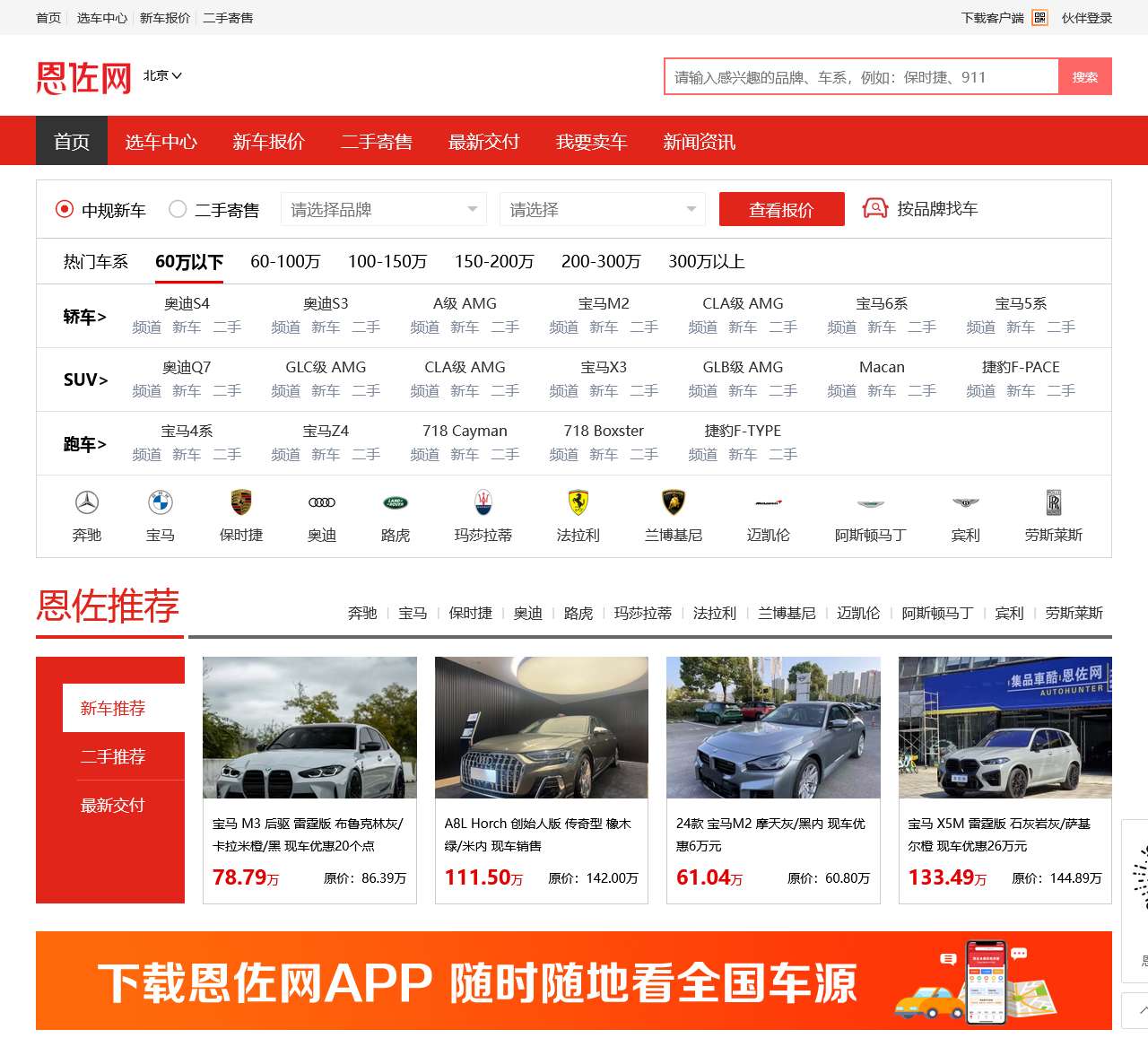Screen dimensions: 1148x1047
Task: Click the 下载客户端 link
Action: point(993,18)
